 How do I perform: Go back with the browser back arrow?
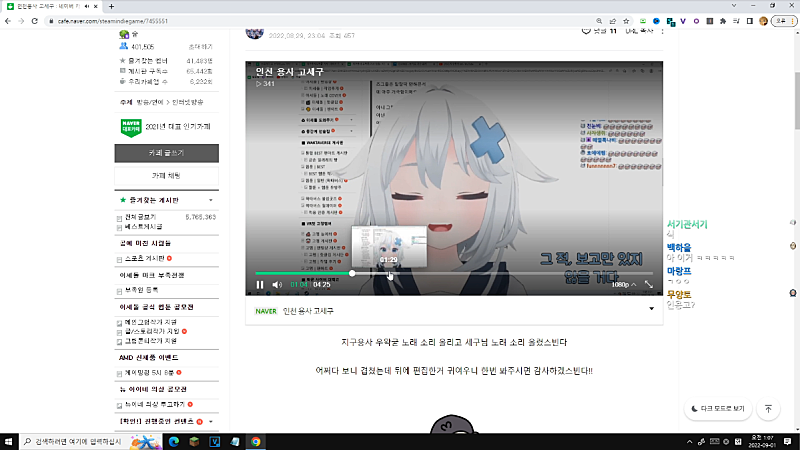(8, 21)
